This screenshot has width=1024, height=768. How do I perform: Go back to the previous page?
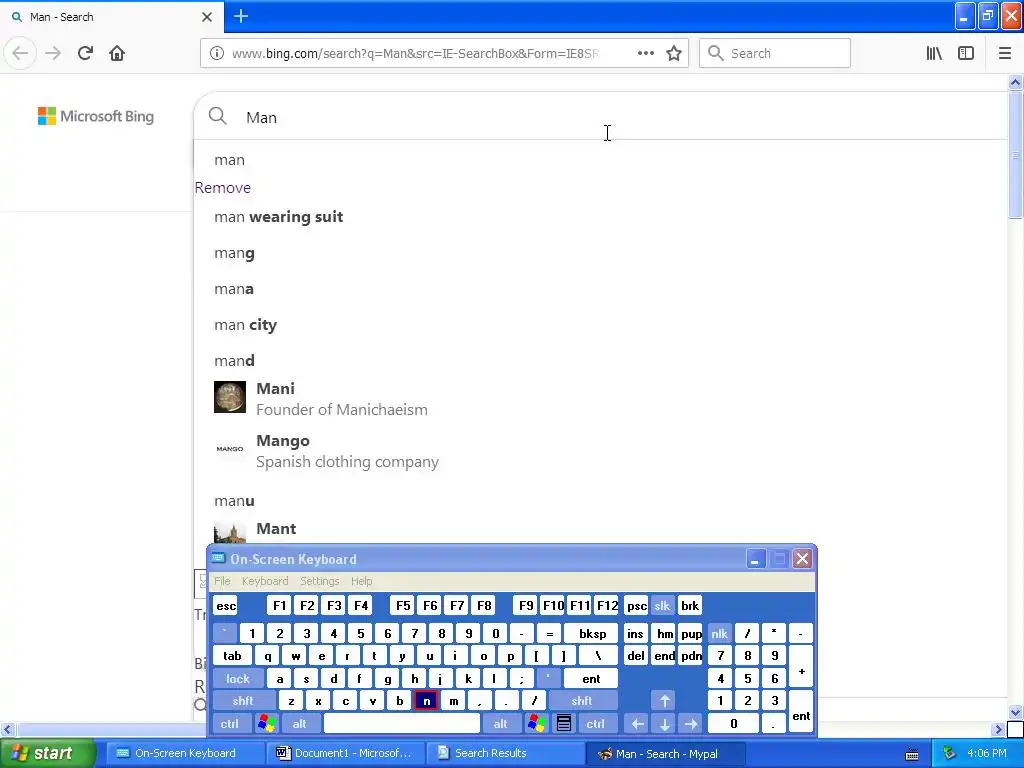pos(20,53)
